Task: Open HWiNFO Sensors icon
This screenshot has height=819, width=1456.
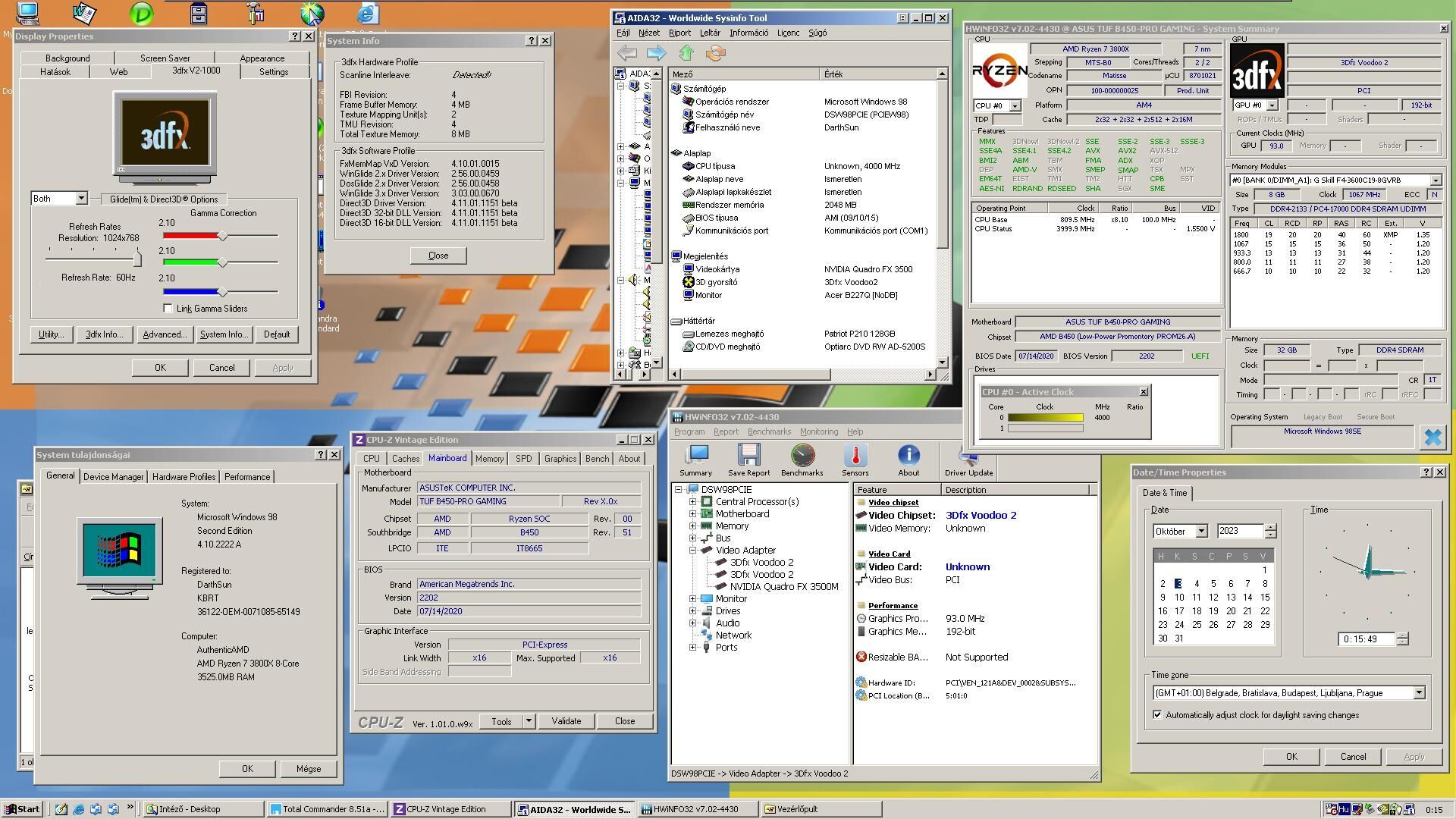Action: coord(855,460)
